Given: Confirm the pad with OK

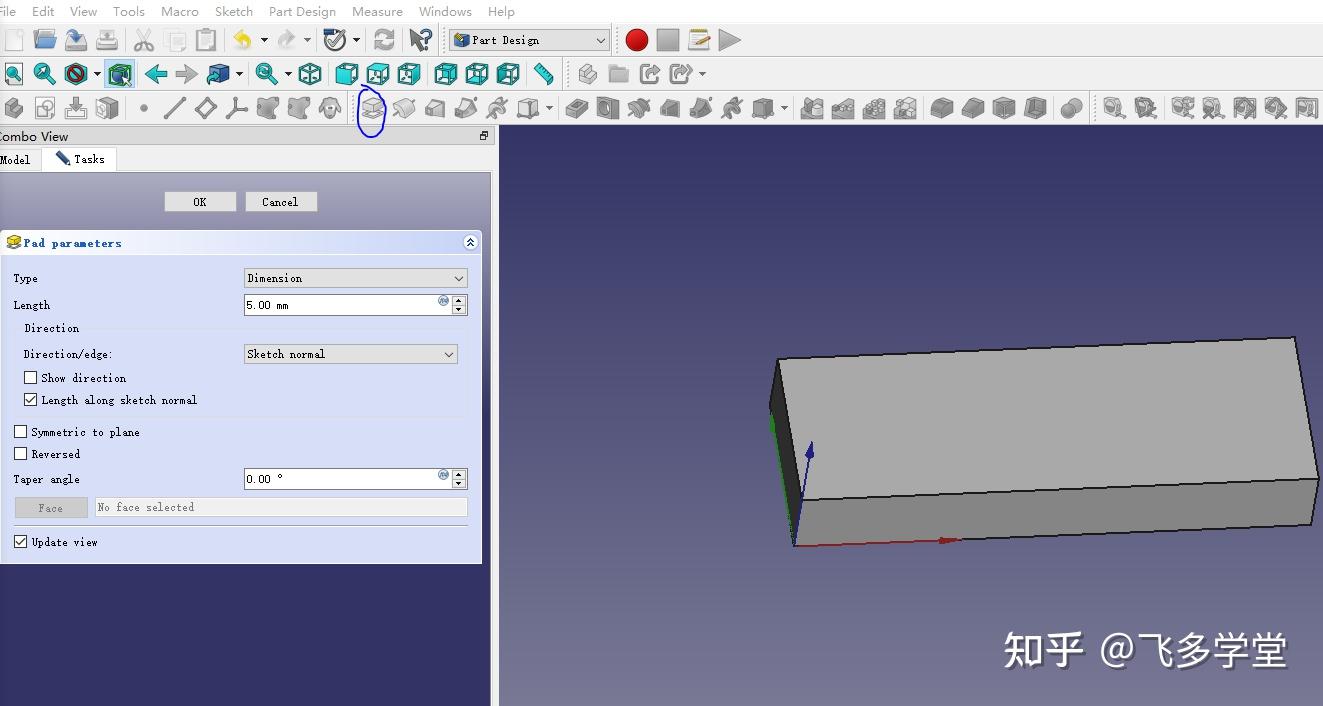Looking at the screenshot, I should pyautogui.click(x=200, y=201).
